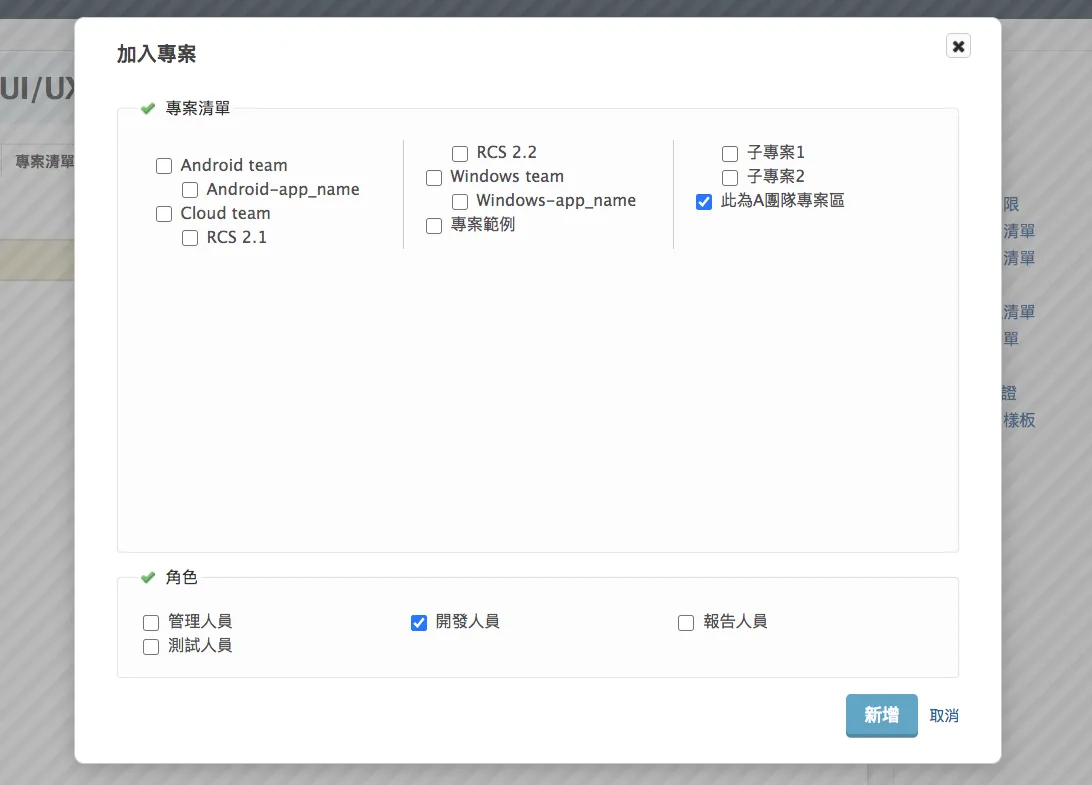
Task: Uncheck the 開發人員 role checkbox
Action: coord(419,623)
